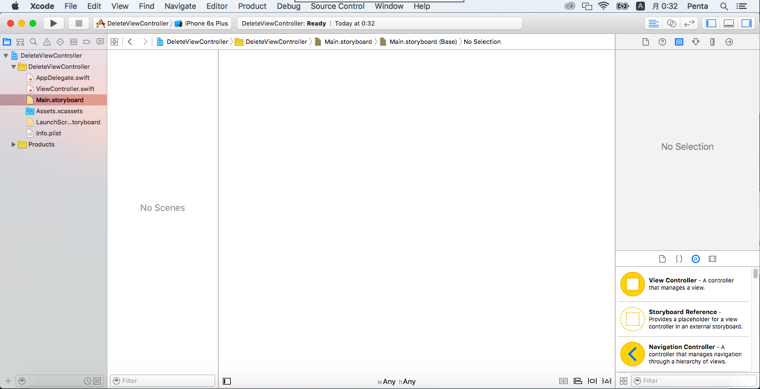Open the Align constraints tool
The height and width of the screenshot is (389, 760).
tap(578, 381)
